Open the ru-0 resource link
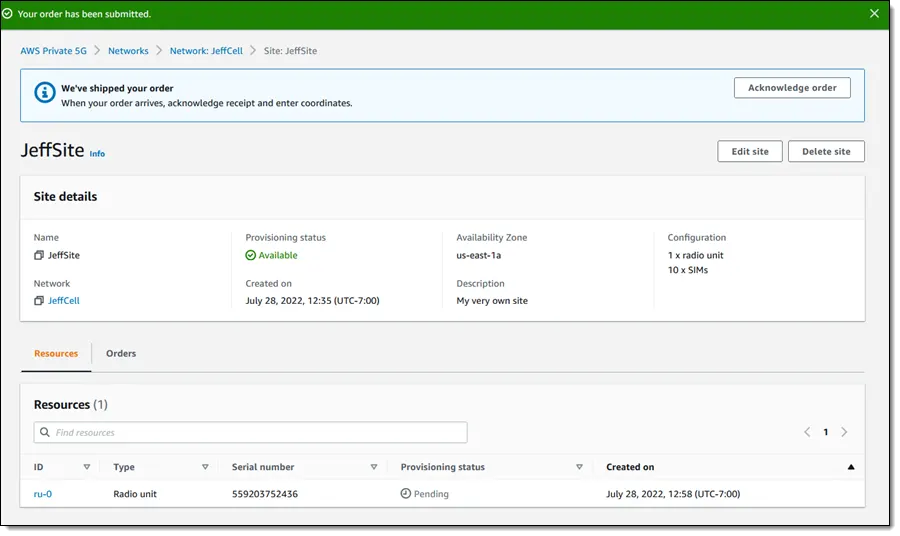Screen dimensions: 900x536 [42, 494]
